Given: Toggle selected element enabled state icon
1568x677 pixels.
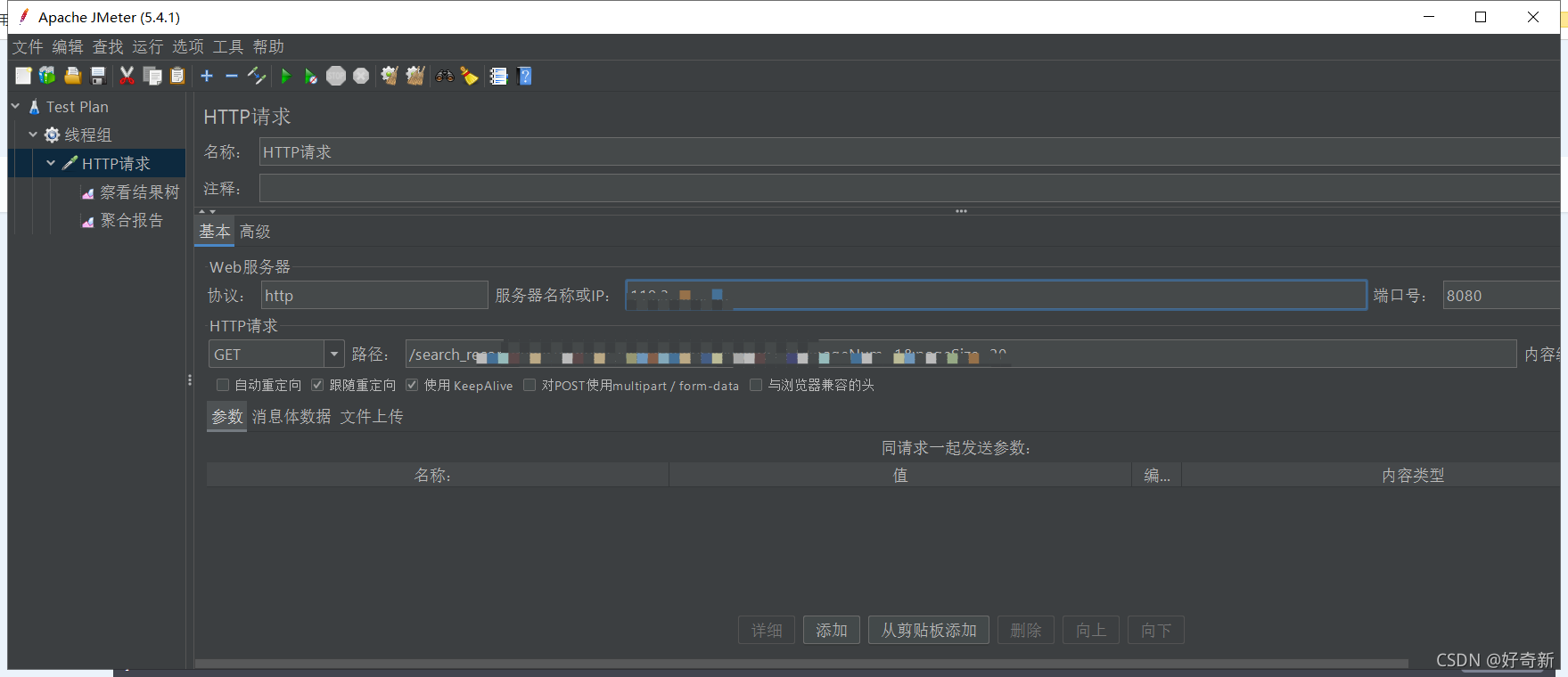Looking at the screenshot, I should 257,76.
